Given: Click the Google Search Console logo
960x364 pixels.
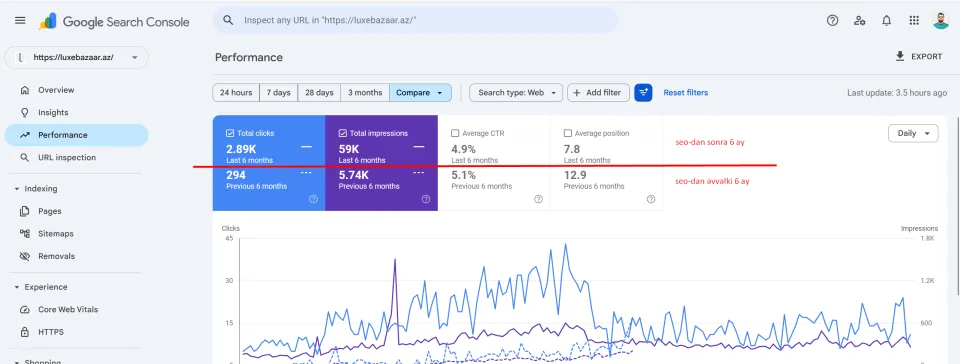Looking at the screenshot, I should point(114,21).
